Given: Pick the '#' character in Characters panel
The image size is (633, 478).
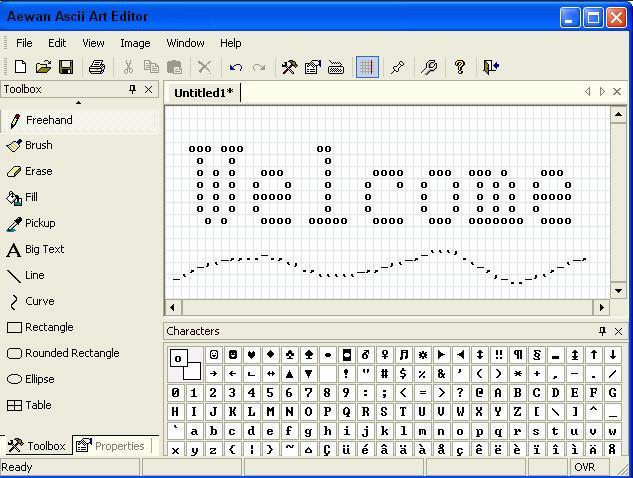Looking at the screenshot, I should [x=384, y=374].
